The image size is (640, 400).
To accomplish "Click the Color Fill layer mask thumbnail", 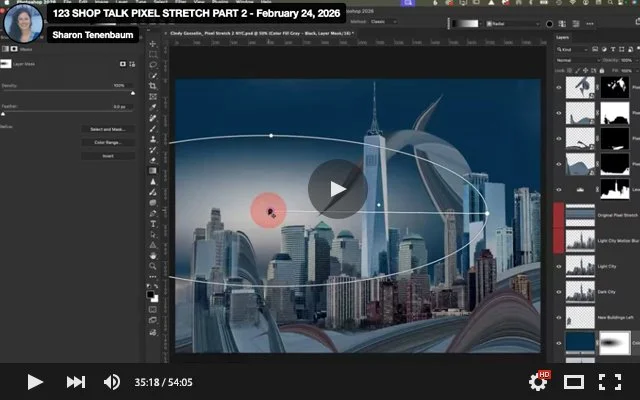I will (x=614, y=343).
